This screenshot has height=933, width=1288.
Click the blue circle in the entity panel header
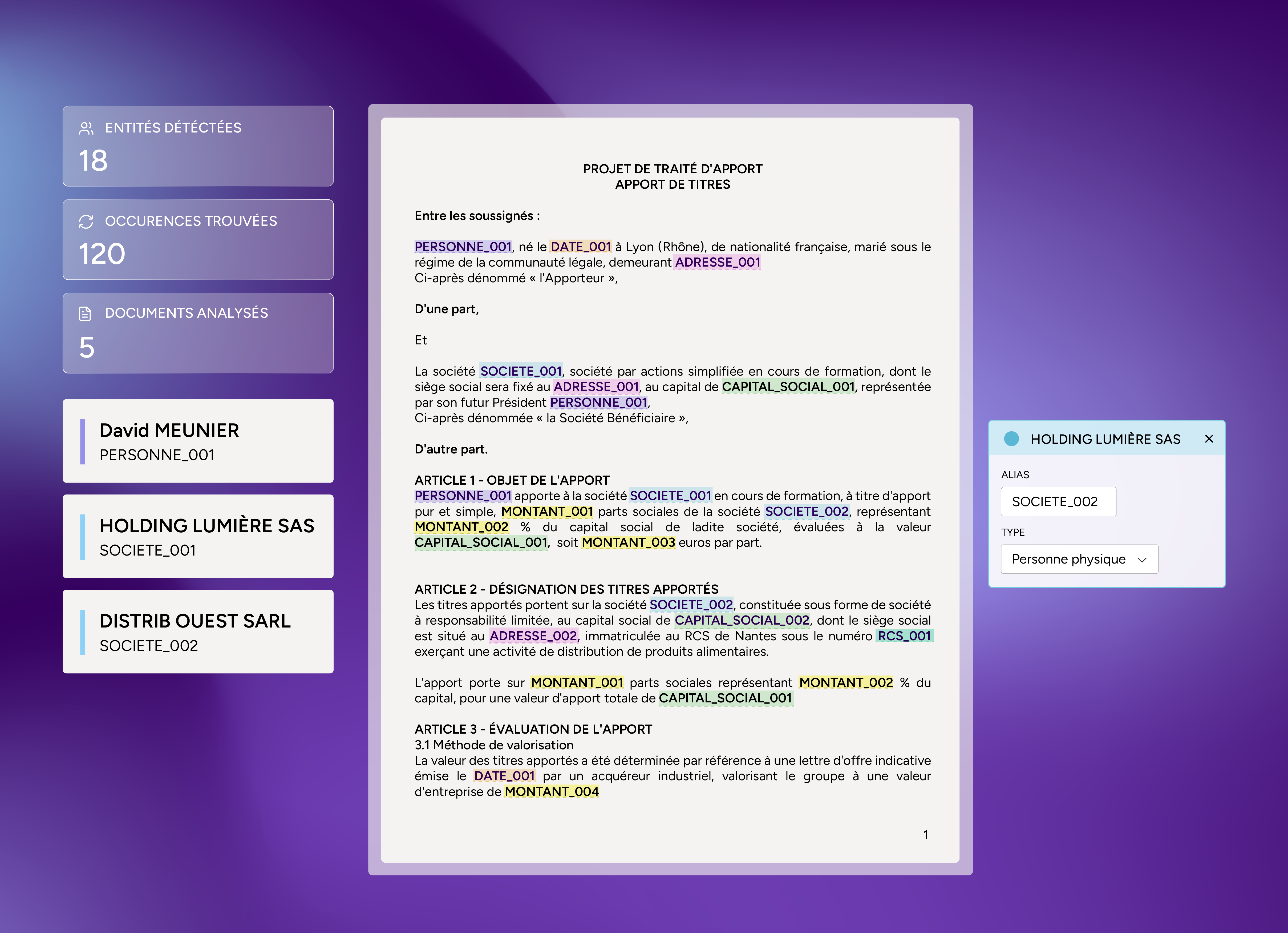[x=1011, y=439]
